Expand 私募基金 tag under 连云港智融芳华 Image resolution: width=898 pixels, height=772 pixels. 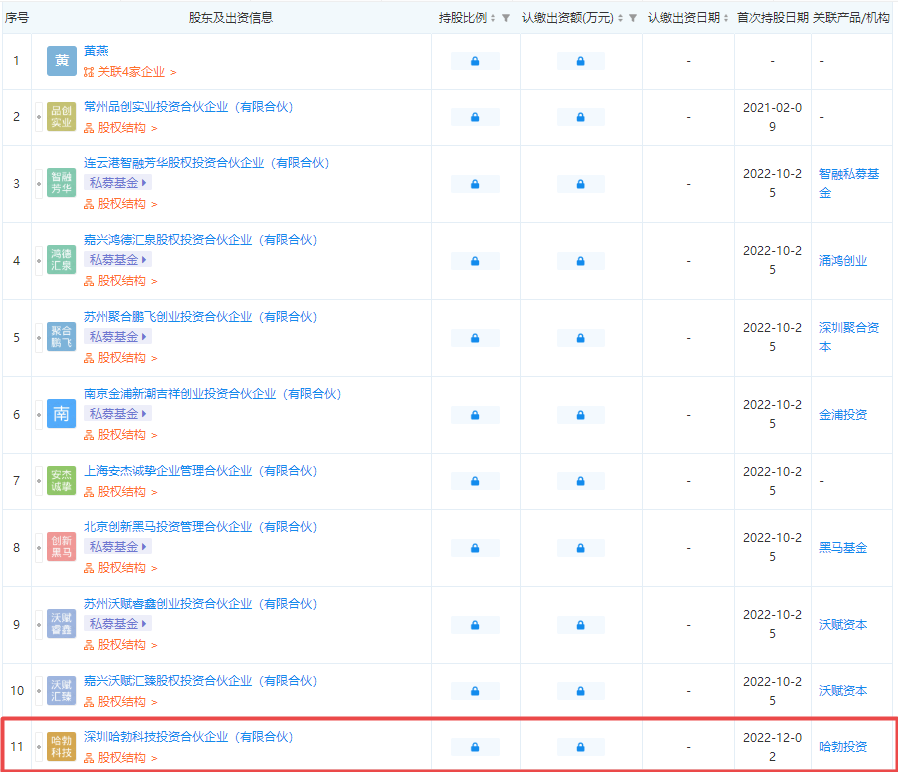[118, 183]
